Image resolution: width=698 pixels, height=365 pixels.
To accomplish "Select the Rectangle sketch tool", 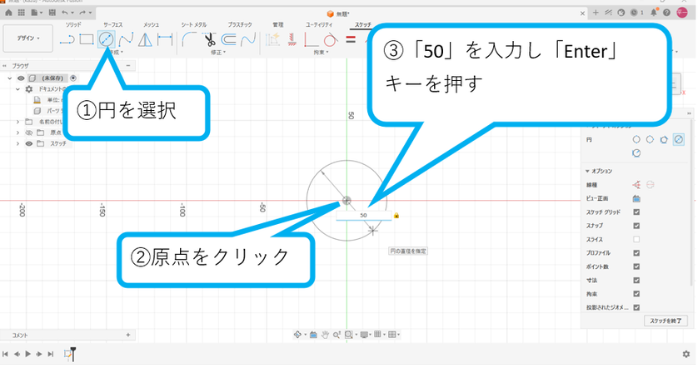I will pyautogui.click(x=86, y=40).
